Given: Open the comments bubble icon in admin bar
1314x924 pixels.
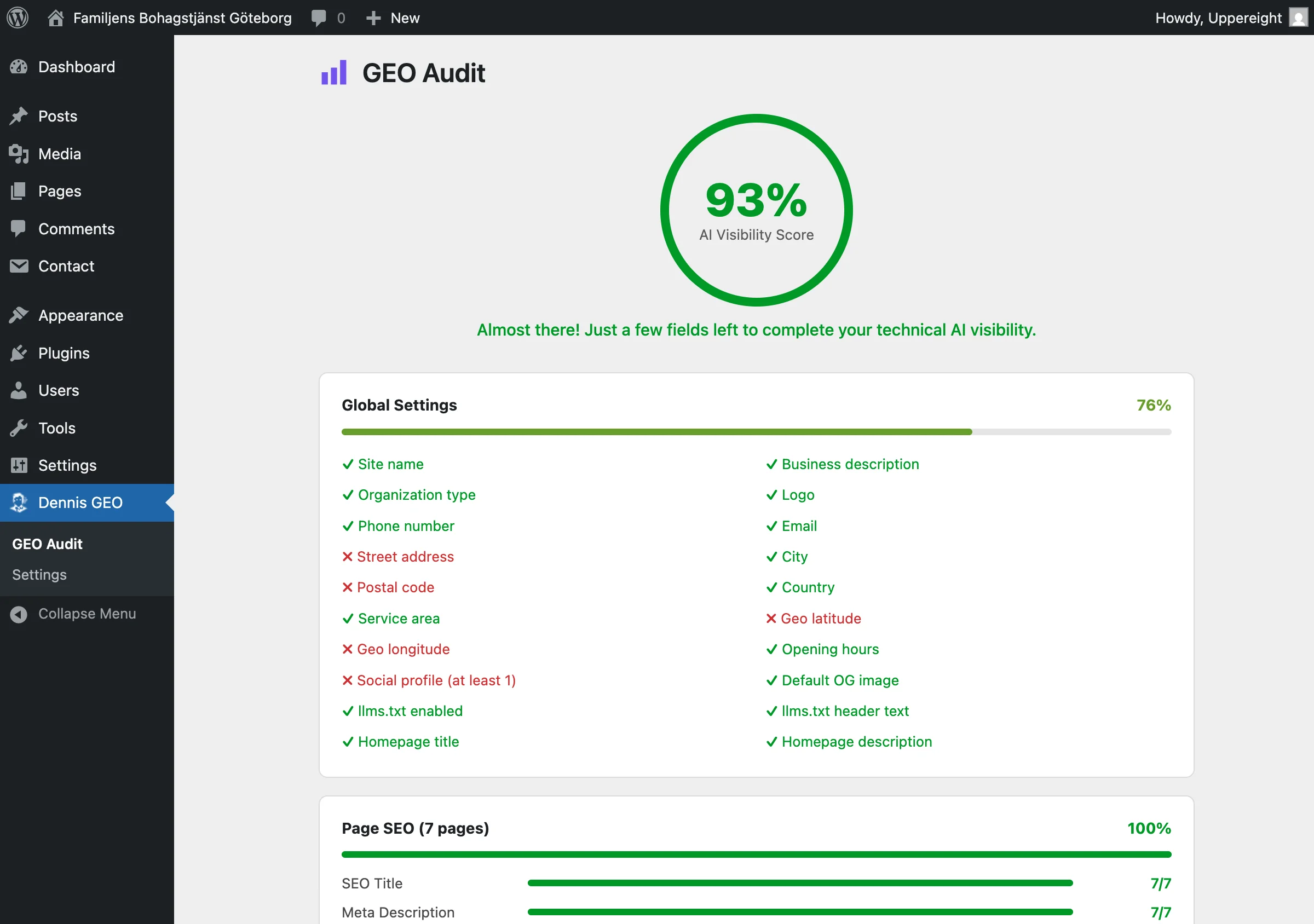Looking at the screenshot, I should [319, 18].
